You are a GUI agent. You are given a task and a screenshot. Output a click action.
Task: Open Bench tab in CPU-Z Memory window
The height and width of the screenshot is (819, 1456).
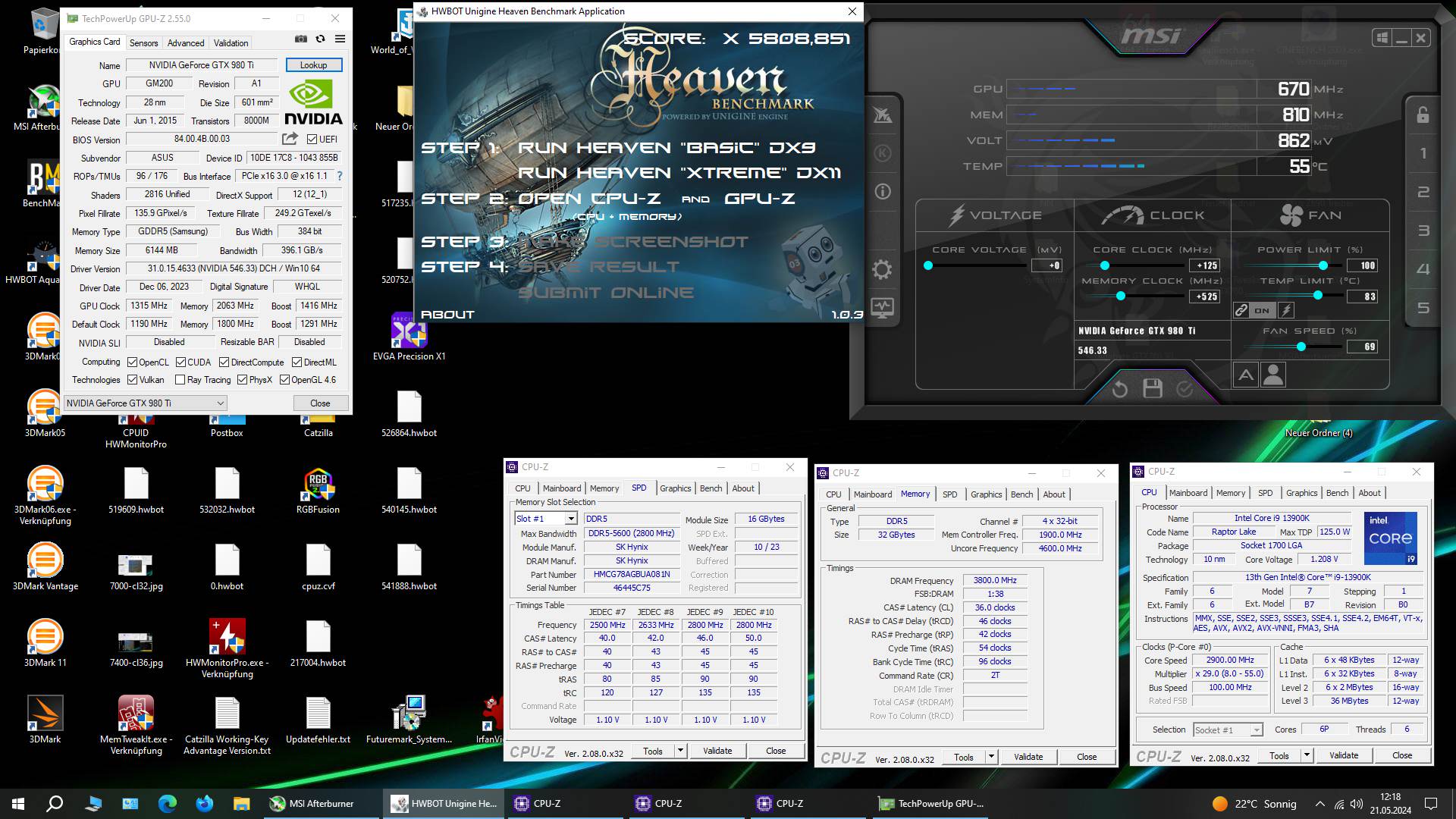click(1021, 494)
